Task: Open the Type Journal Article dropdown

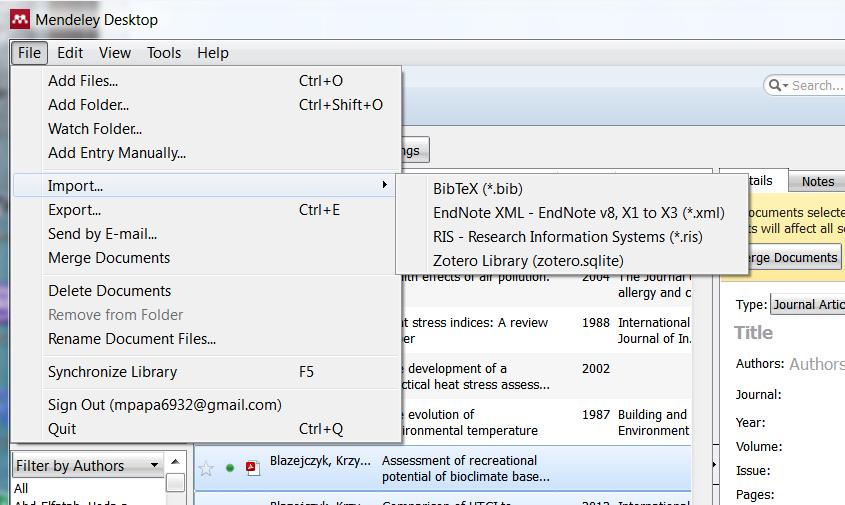Action: coord(808,305)
